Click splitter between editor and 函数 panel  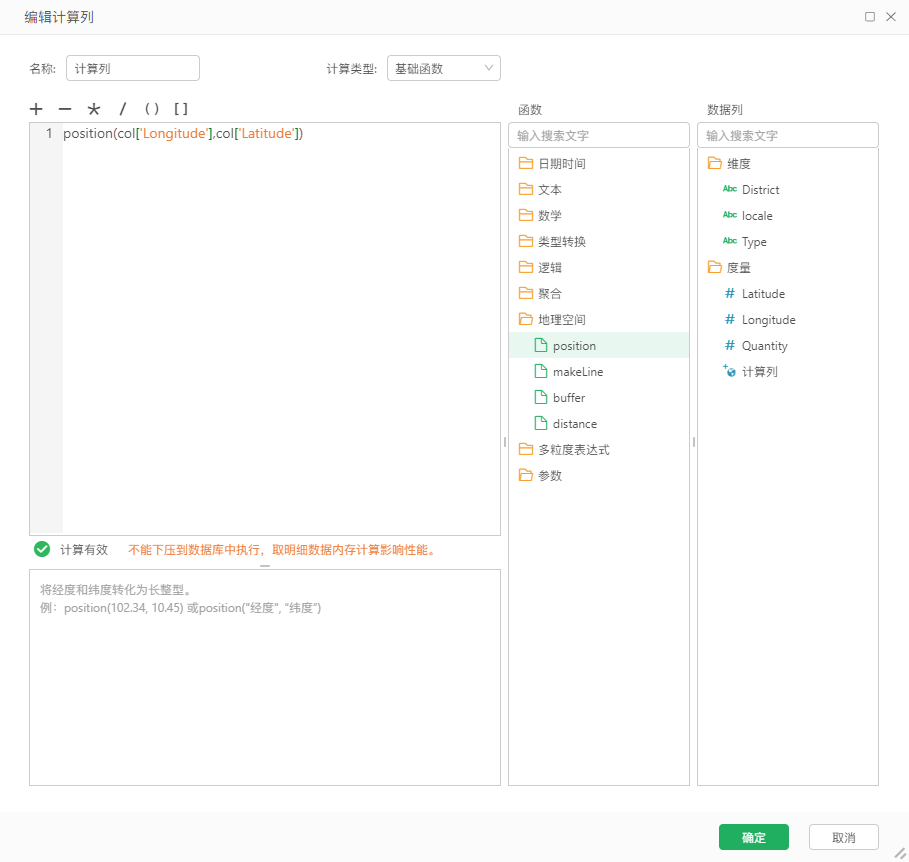[505, 442]
